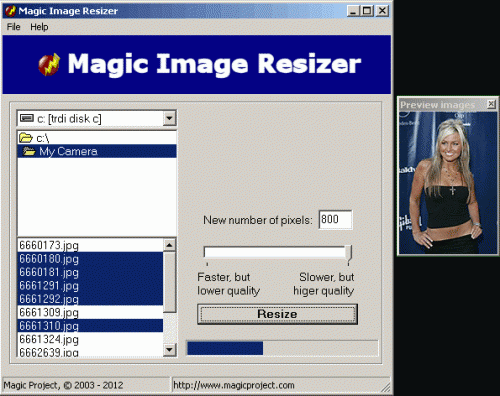Click the lightning ball logo in the banner
This screenshot has height=396, width=500.
tap(49, 65)
